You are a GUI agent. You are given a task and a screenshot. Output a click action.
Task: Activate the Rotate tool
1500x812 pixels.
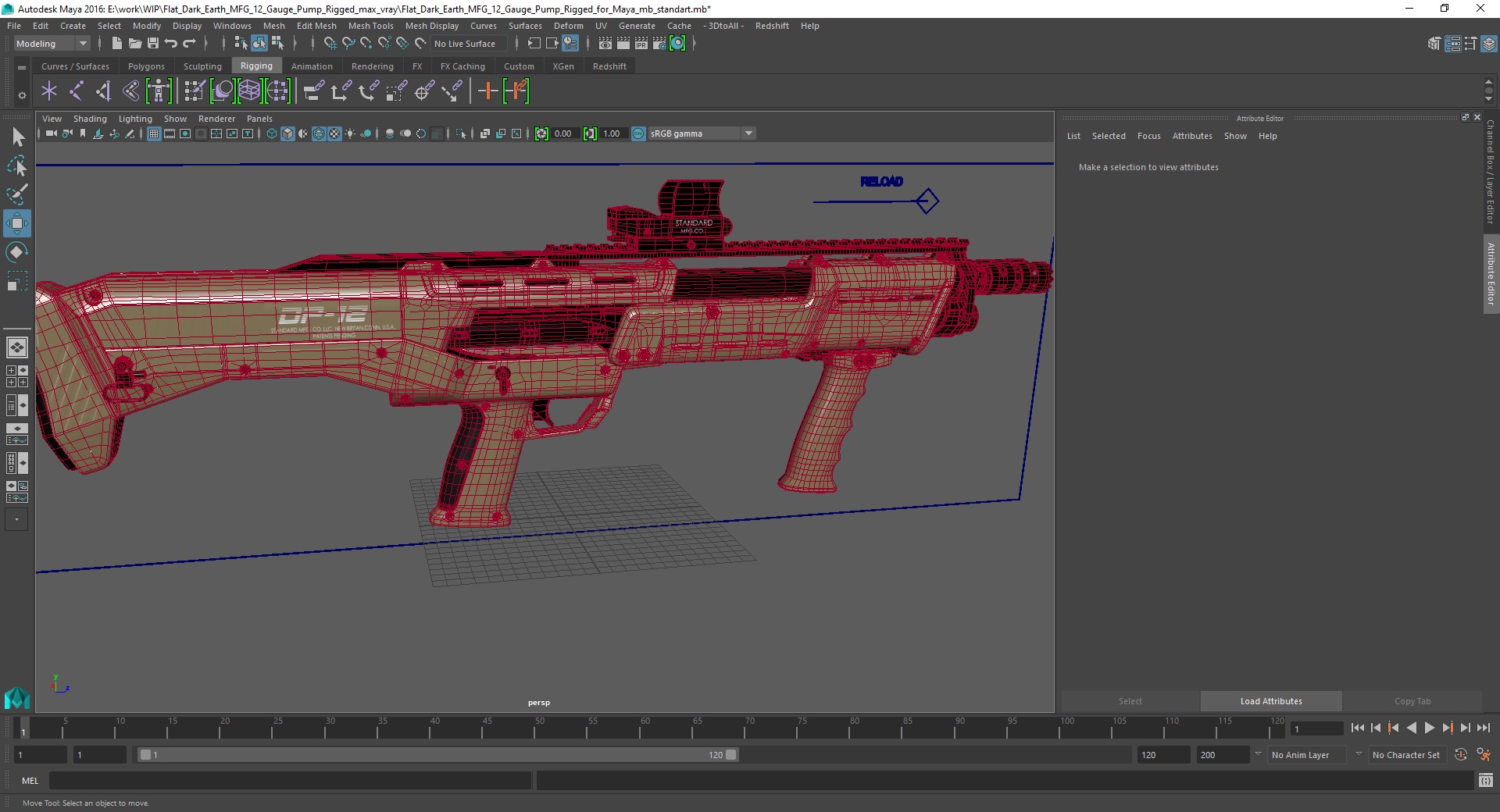pyautogui.click(x=17, y=252)
